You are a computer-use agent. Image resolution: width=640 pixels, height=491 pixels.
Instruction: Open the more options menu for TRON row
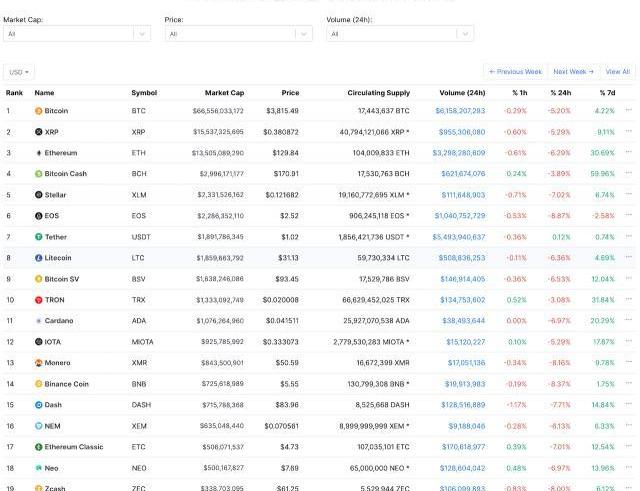click(x=629, y=299)
